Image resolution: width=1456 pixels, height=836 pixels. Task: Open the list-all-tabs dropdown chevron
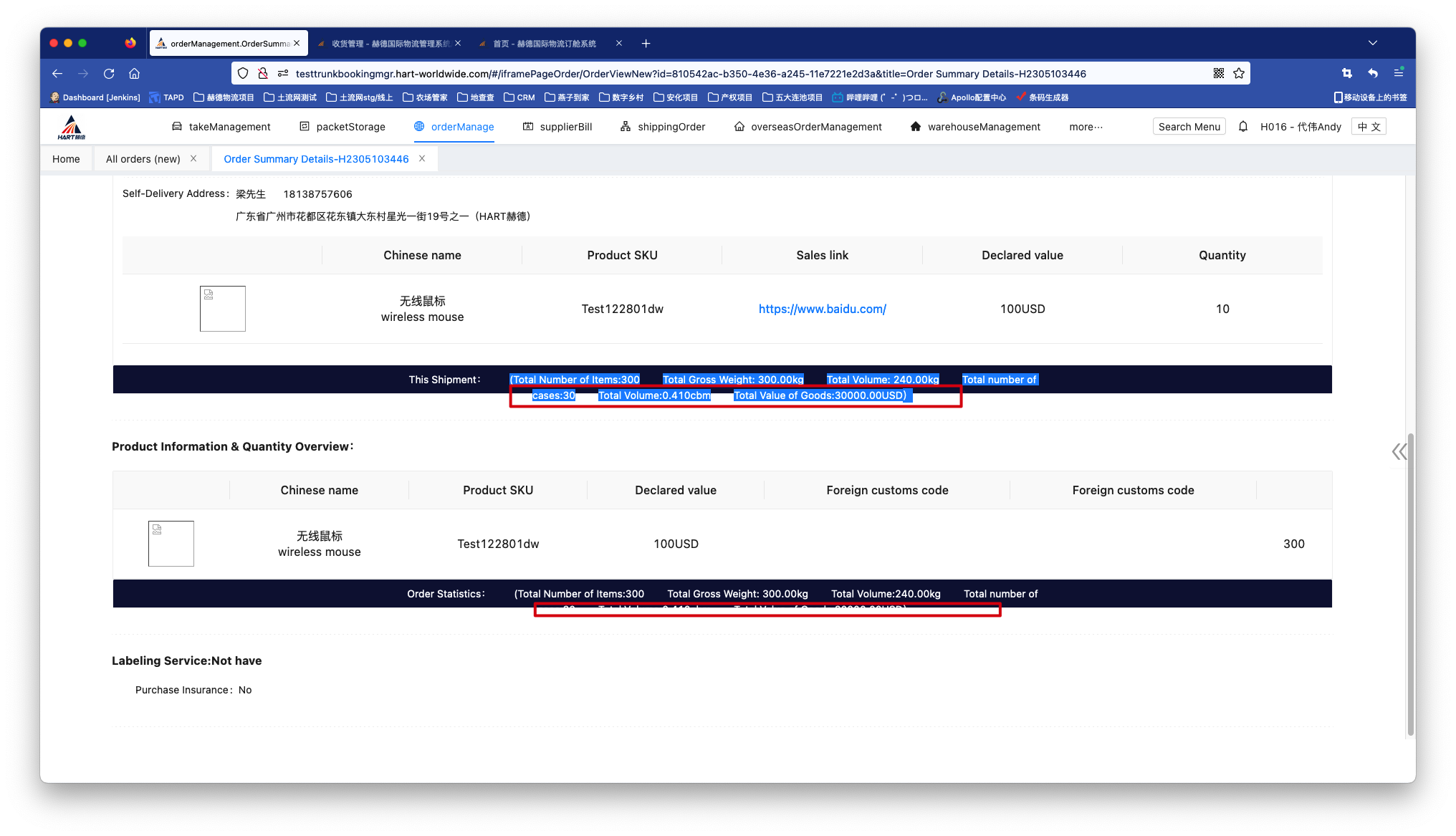click(x=1372, y=44)
